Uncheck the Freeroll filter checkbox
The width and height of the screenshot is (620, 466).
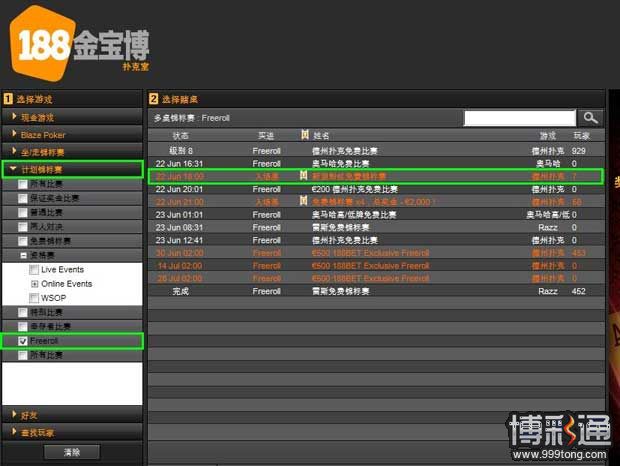23,341
